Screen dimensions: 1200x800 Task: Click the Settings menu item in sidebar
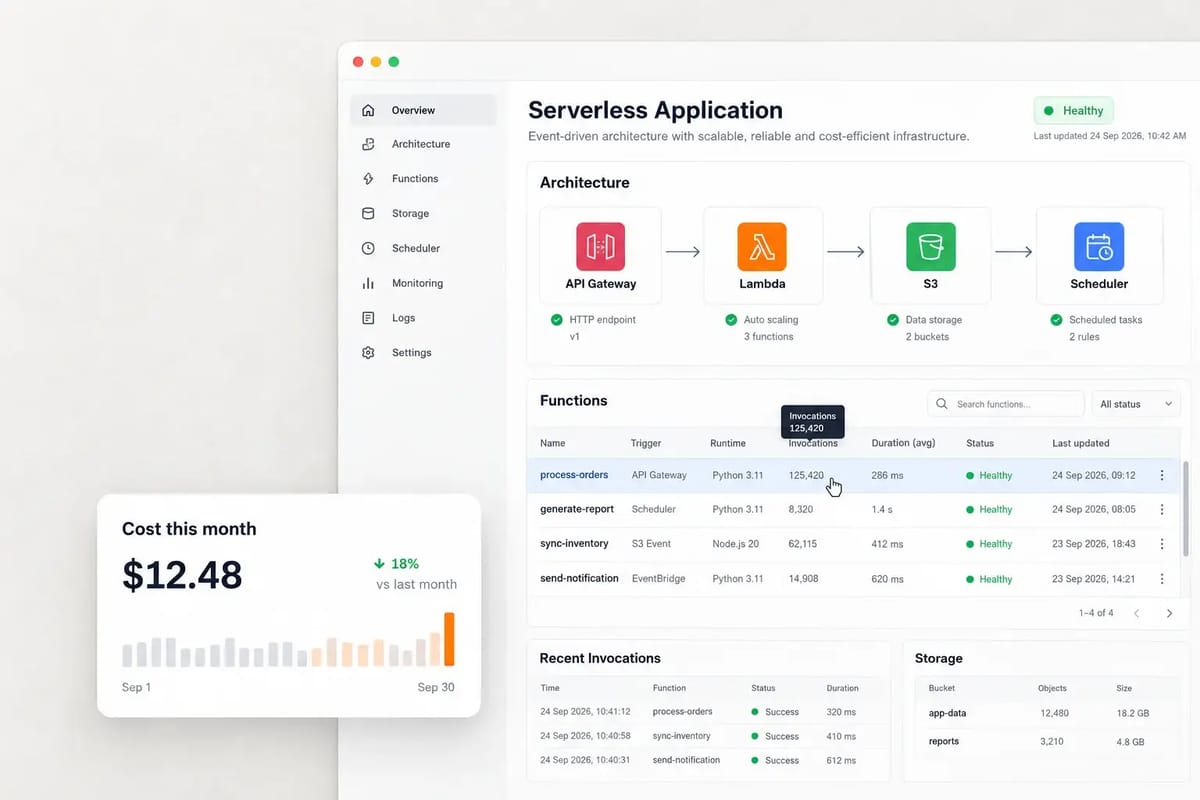pyautogui.click(x=423, y=353)
